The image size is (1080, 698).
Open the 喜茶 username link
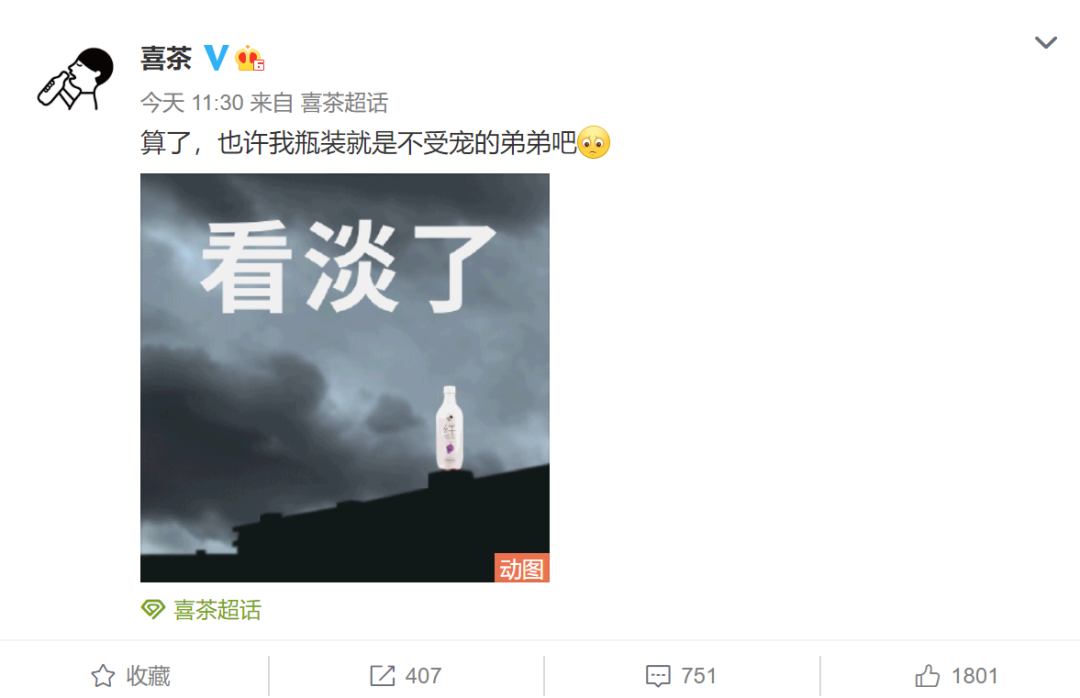coord(166,59)
